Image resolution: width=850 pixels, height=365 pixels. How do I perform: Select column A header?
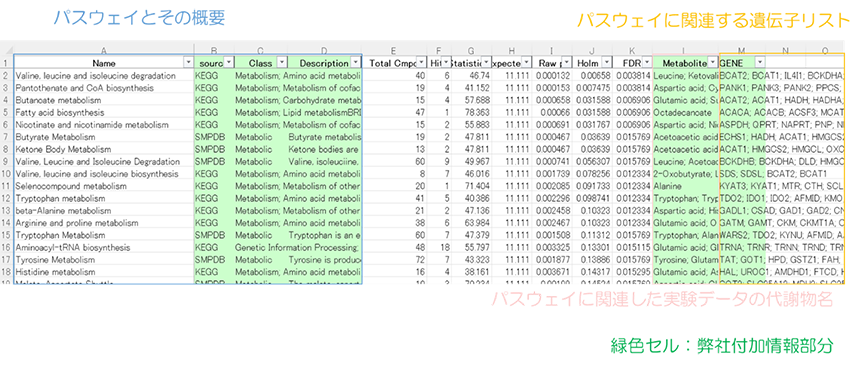[x=104, y=50]
